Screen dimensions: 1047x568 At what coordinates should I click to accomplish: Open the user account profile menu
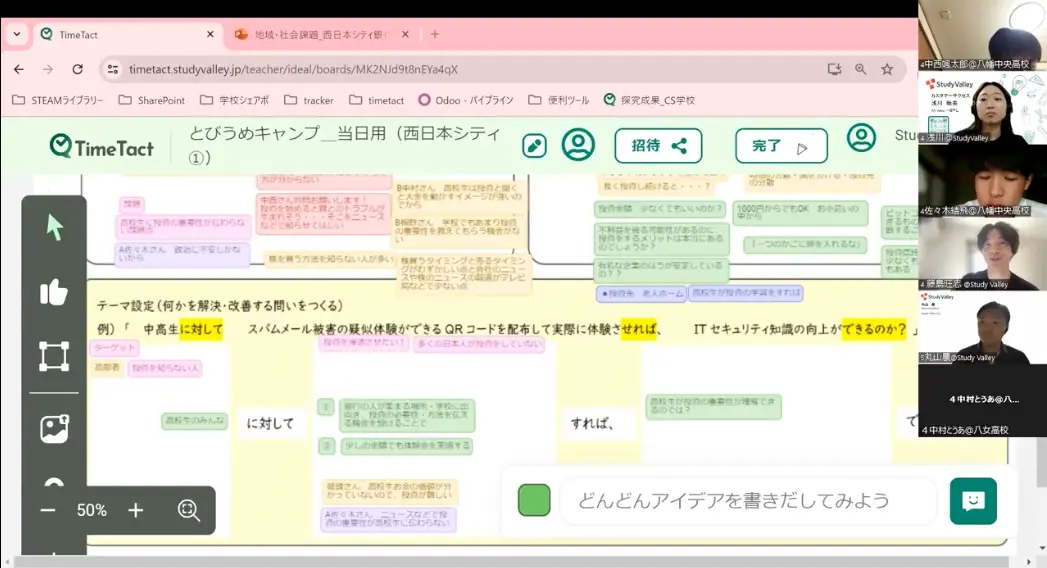(x=861, y=138)
